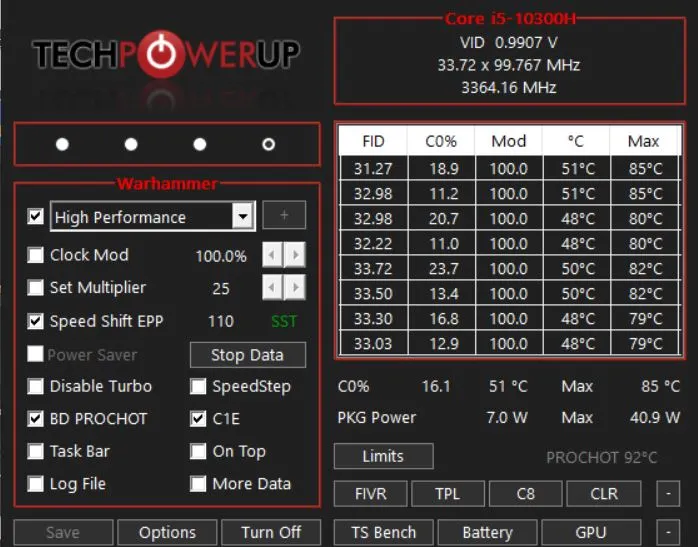Click the C8 button
The image size is (698, 547).
coord(526,494)
